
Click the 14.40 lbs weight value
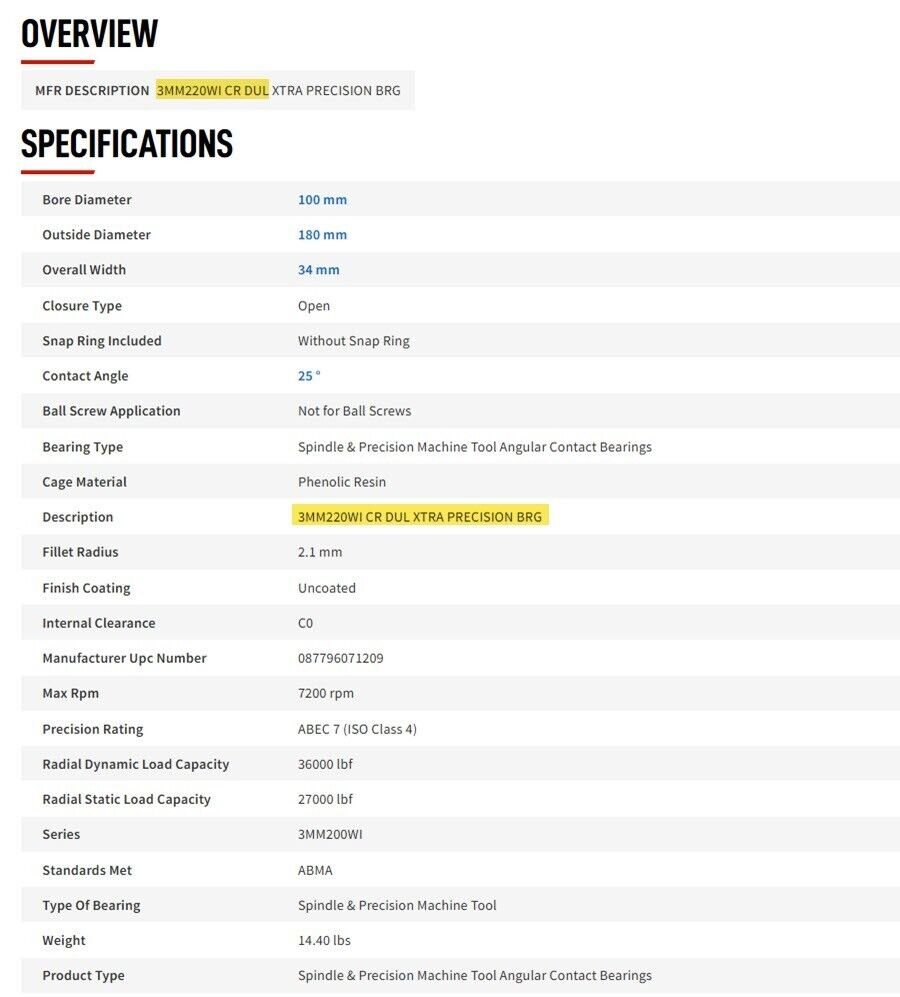click(324, 940)
